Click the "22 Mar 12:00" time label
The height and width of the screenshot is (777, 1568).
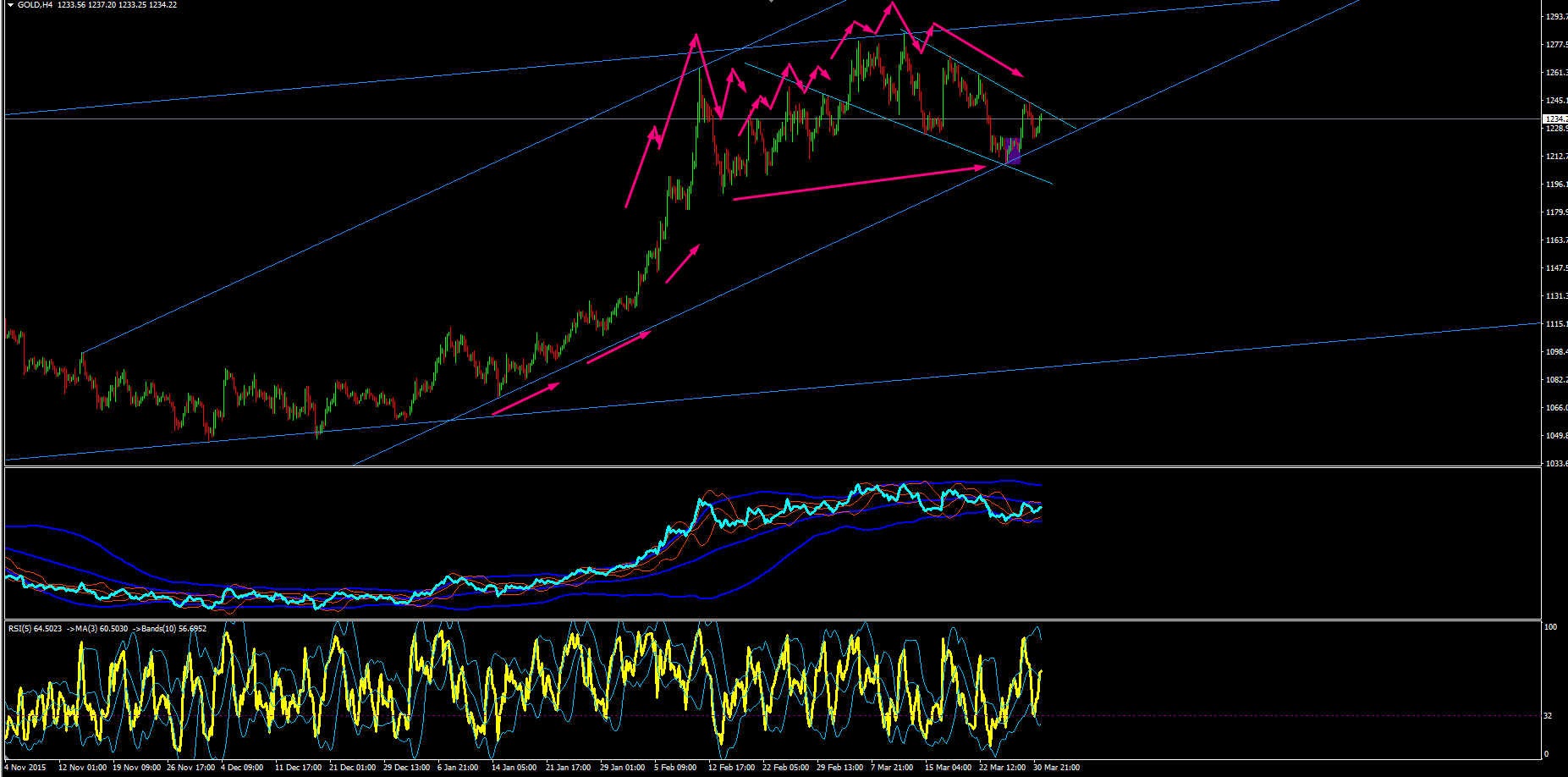[1002, 768]
